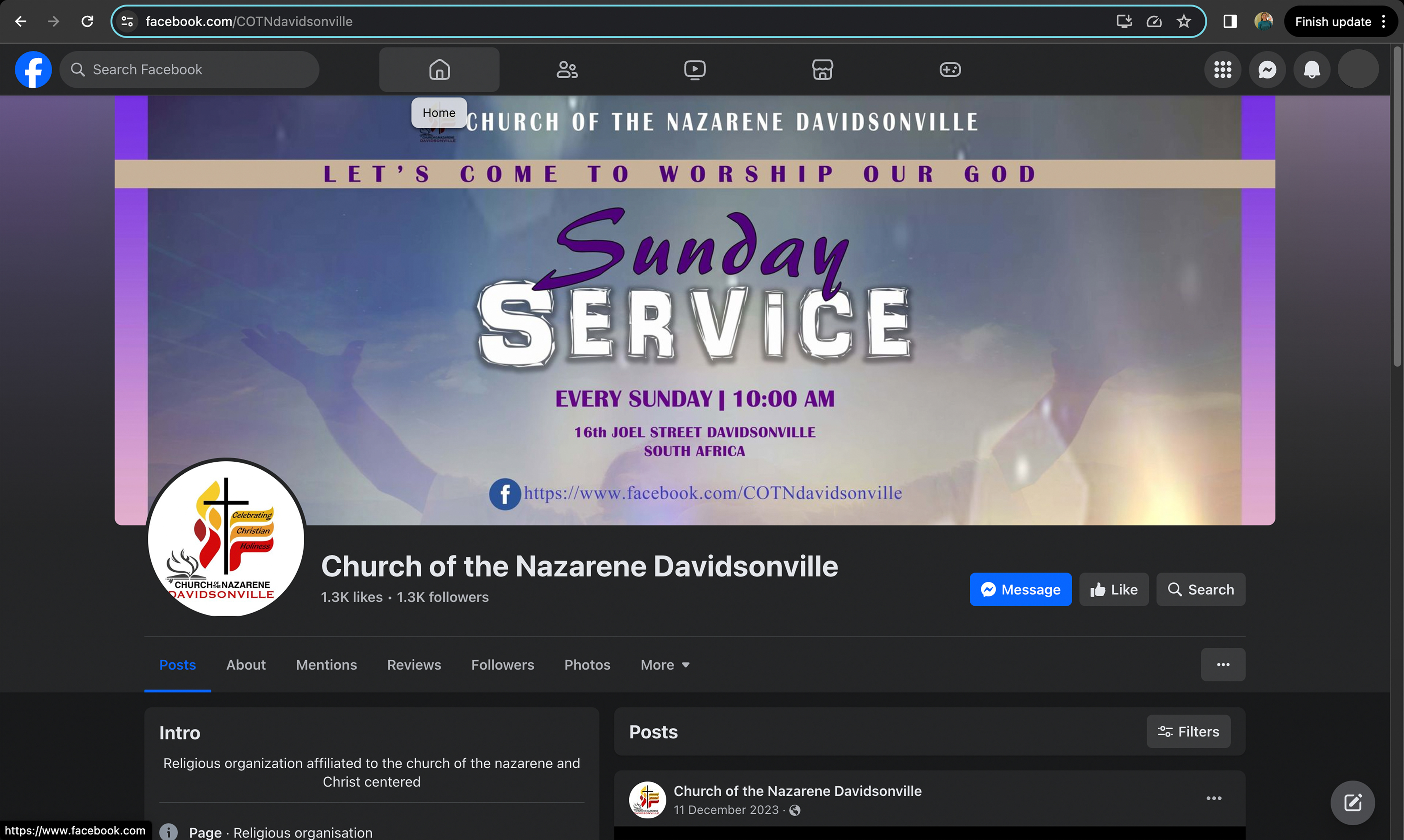
Task: Switch to the About tab
Action: (x=246, y=665)
